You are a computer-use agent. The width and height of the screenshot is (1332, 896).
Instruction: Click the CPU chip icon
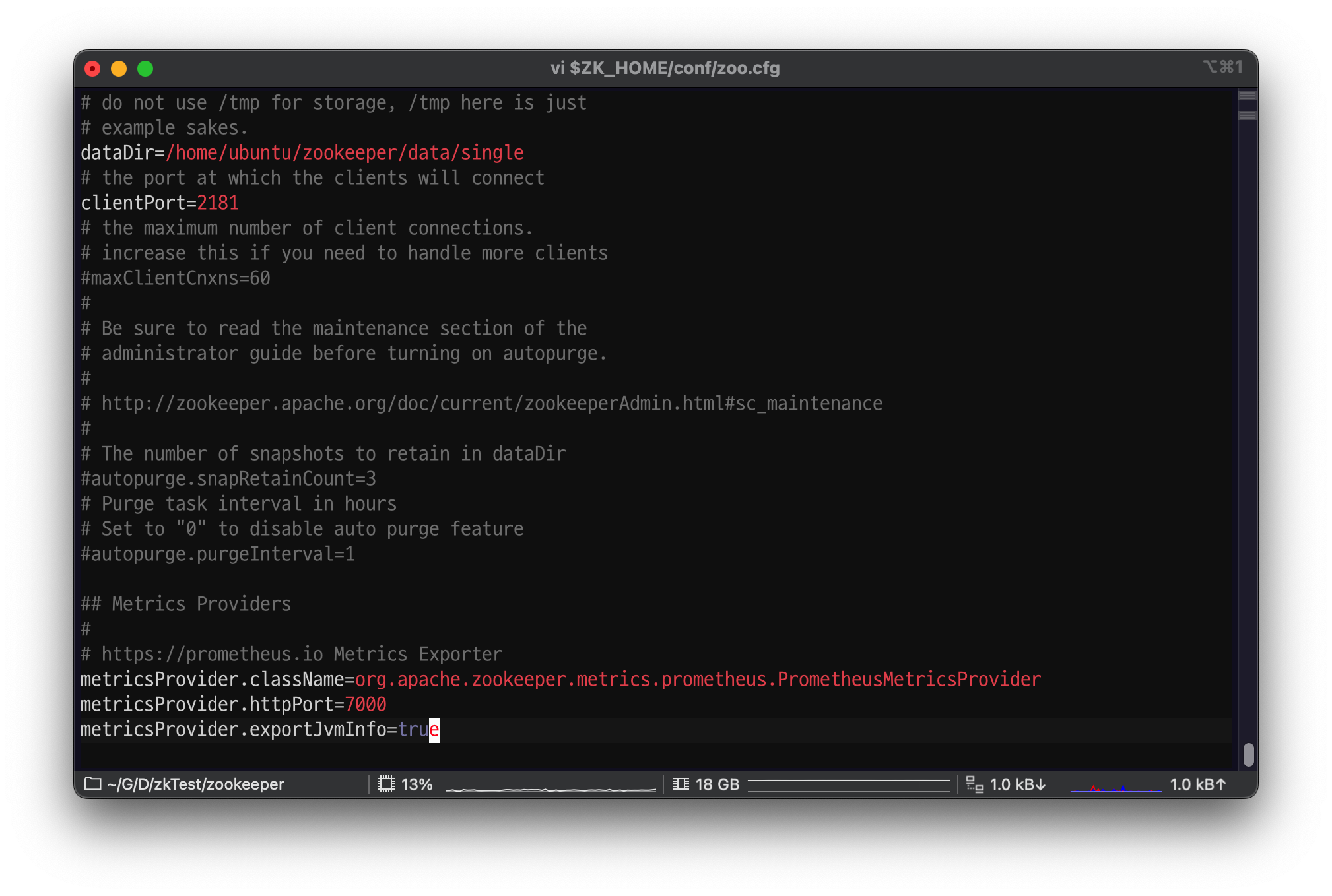click(386, 784)
